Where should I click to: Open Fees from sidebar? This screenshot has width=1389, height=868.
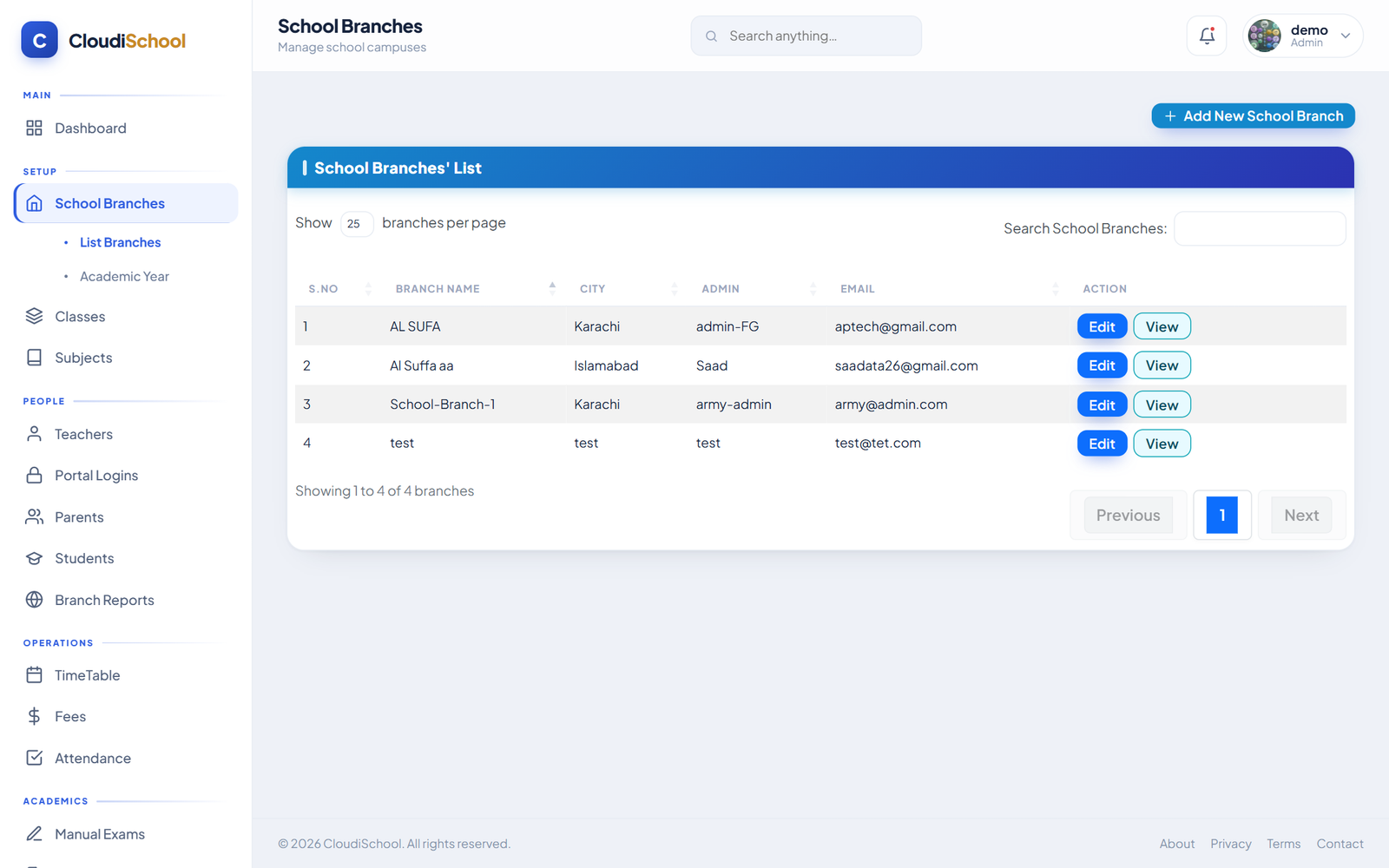coord(126,716)
